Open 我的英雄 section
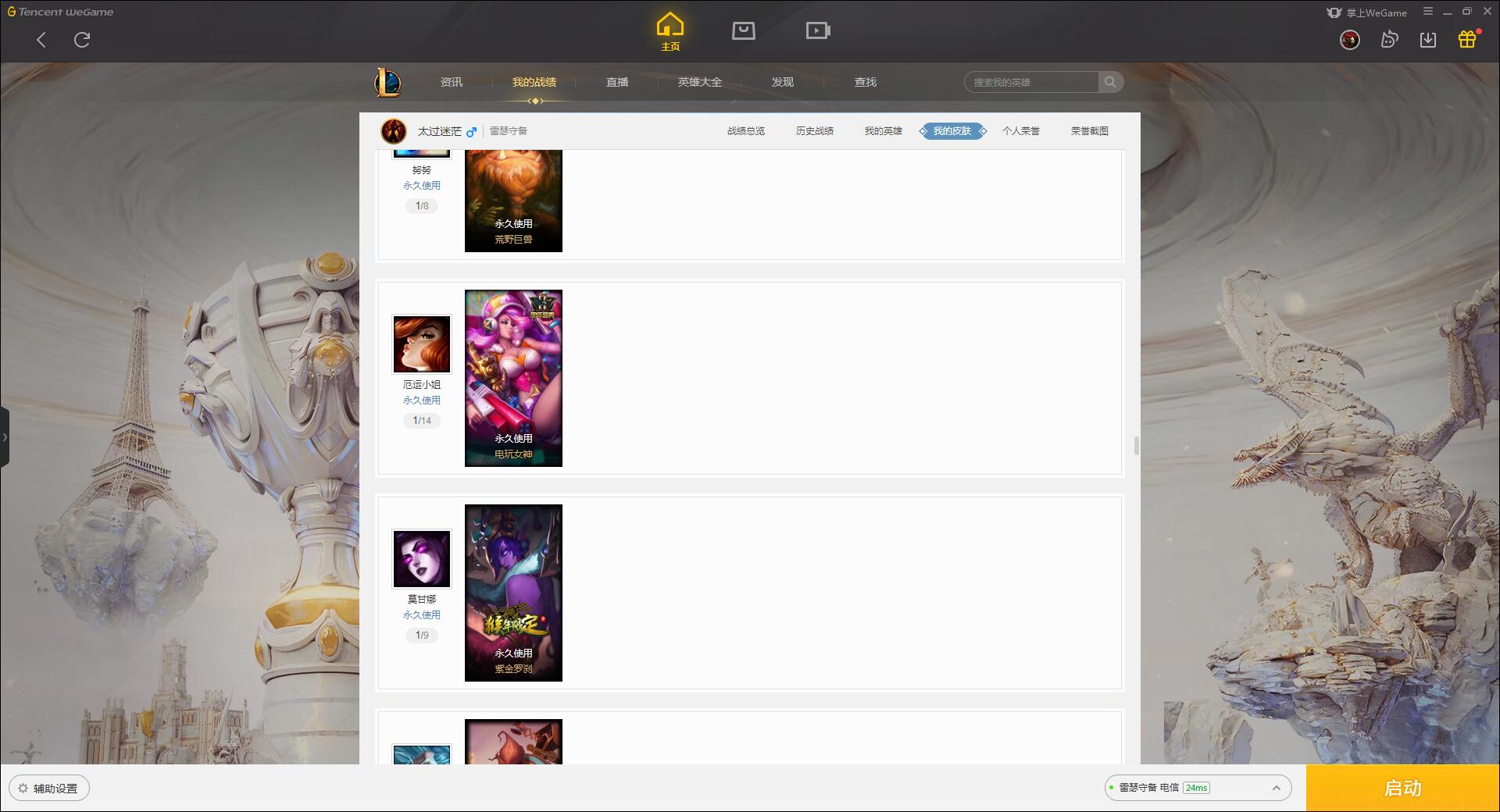 884,131
